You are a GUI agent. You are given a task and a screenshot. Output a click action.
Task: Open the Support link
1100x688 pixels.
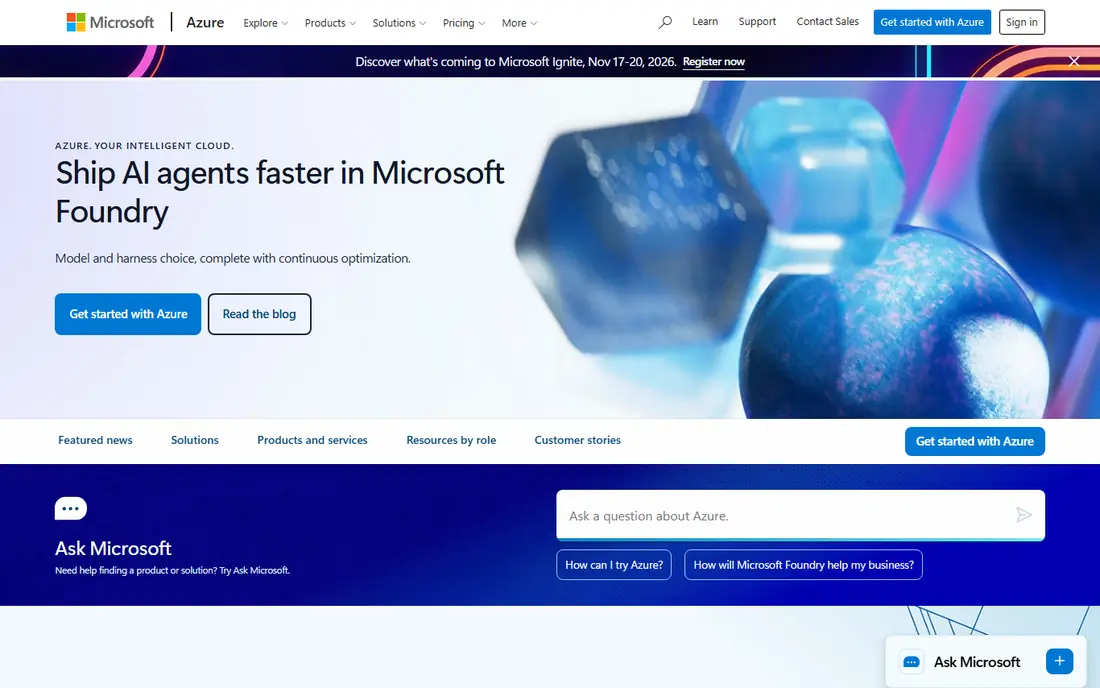757,22
